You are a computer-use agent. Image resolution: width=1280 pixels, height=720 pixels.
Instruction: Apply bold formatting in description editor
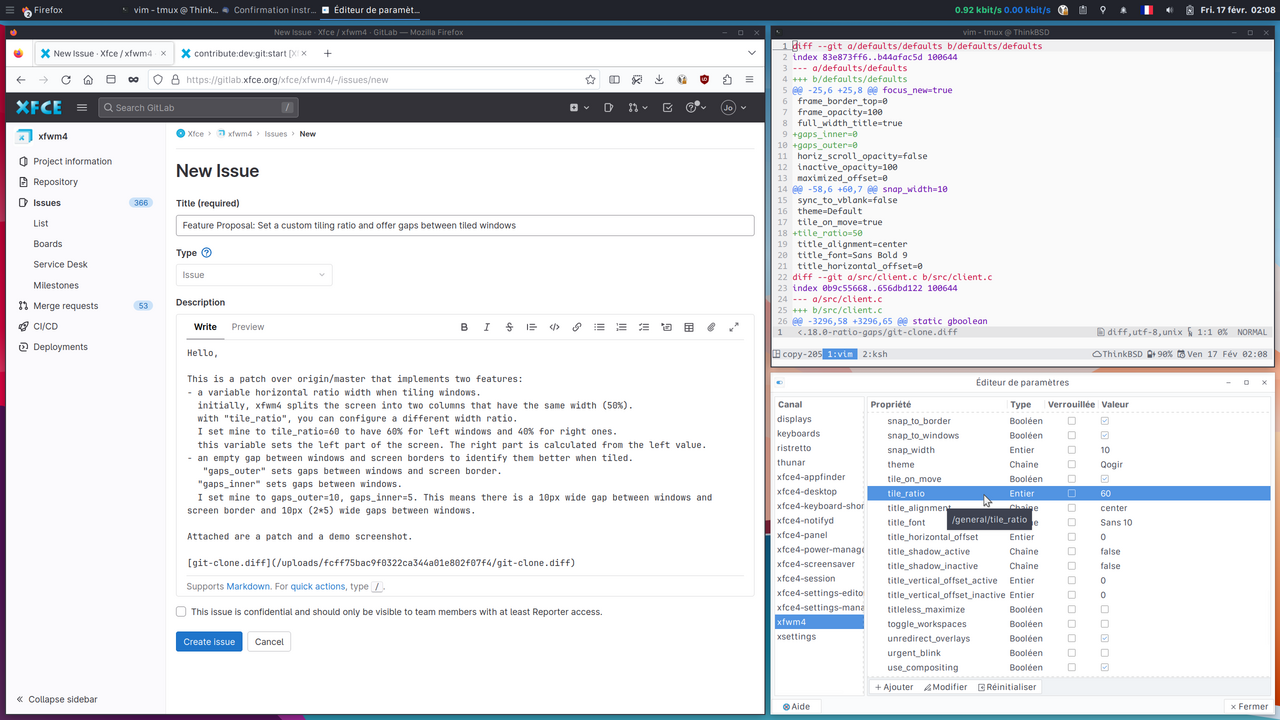click(x=464, y=327)
